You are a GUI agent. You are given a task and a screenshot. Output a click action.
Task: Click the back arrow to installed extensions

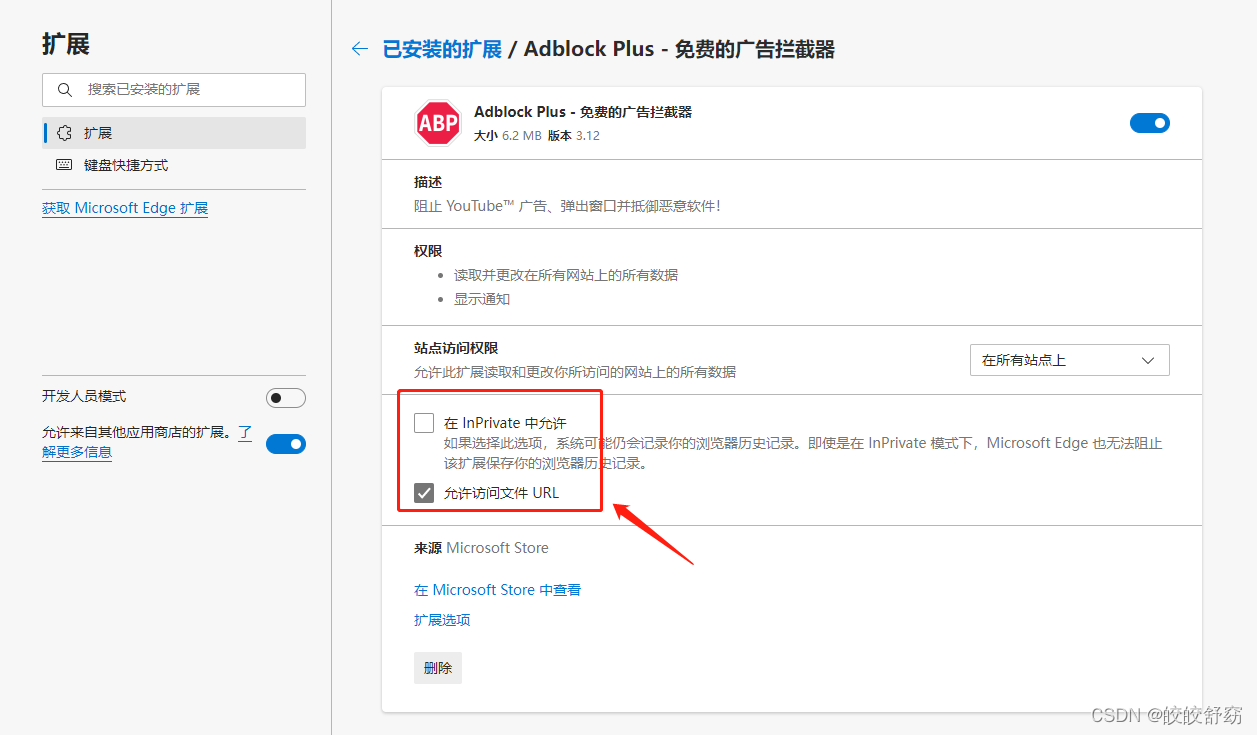[360, 49]
